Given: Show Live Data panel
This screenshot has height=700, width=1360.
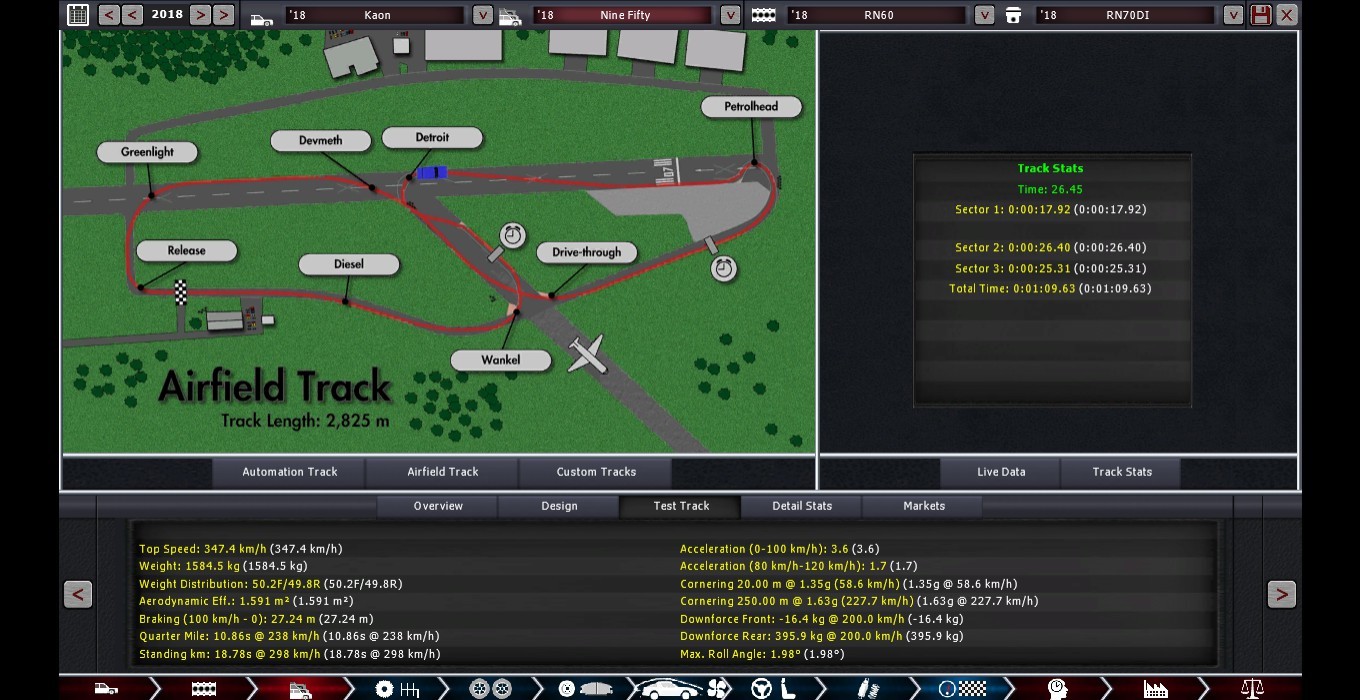Looking at the screenshot, I should [1001, 472].
